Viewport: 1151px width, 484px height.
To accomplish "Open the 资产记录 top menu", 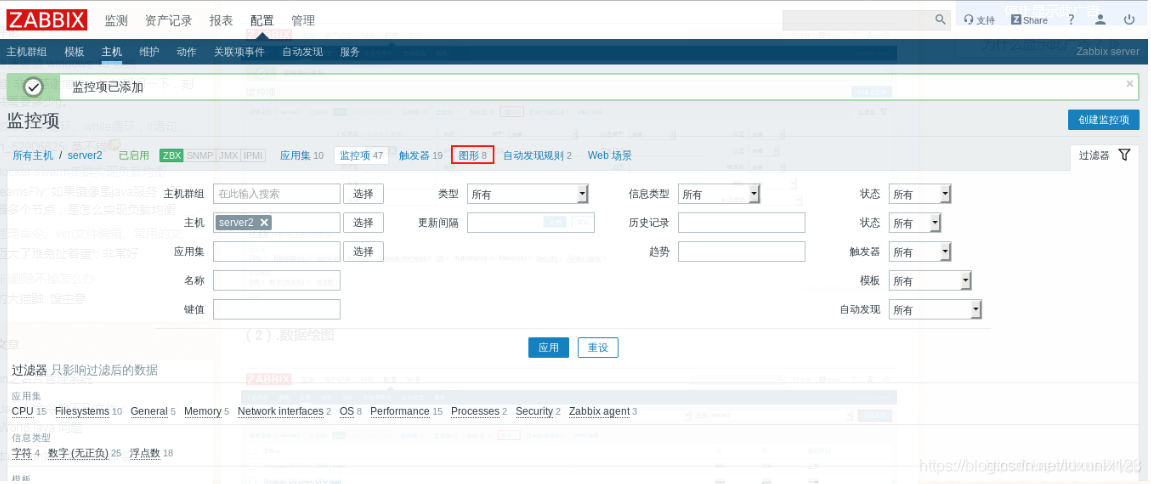I will (x=169, y=21).
